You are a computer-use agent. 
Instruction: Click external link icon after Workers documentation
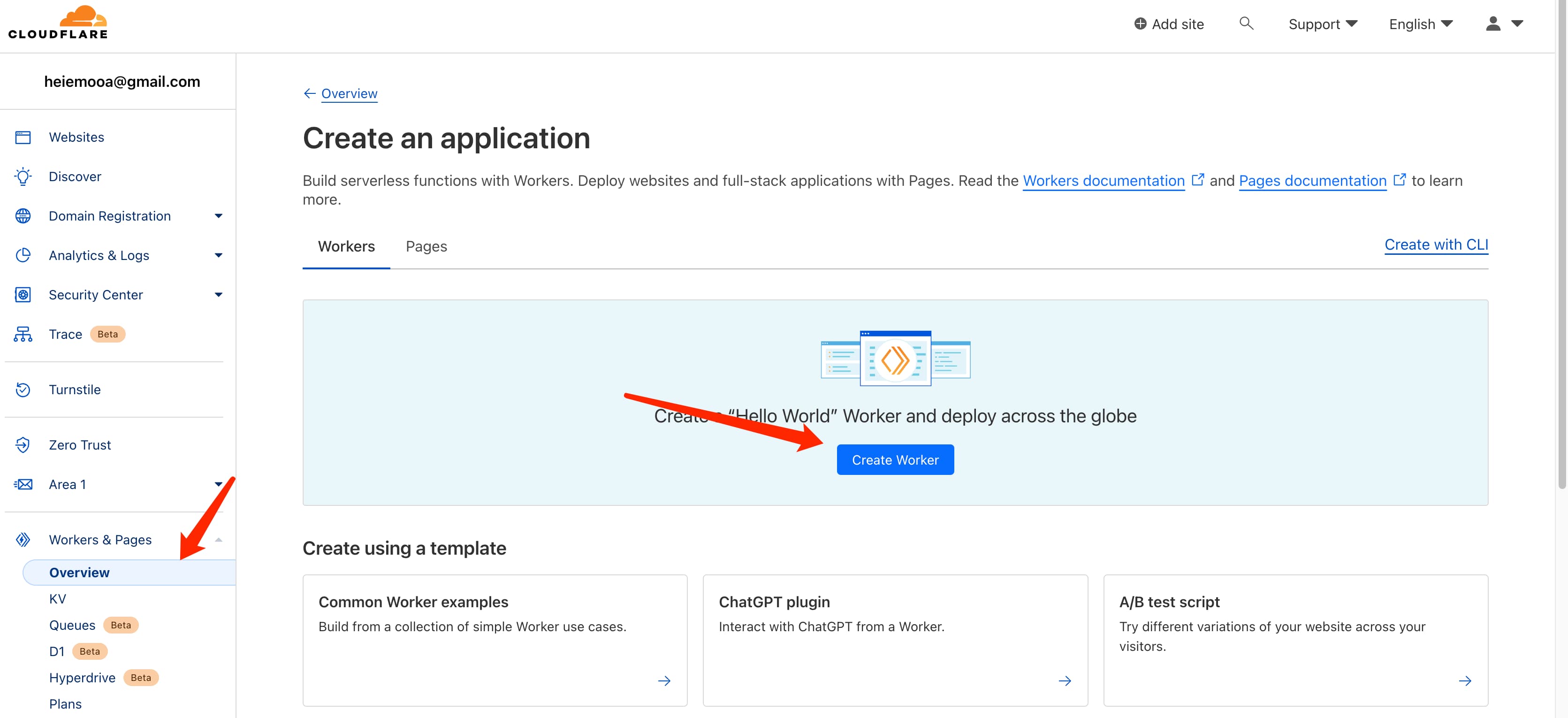tap(1197, 180)
